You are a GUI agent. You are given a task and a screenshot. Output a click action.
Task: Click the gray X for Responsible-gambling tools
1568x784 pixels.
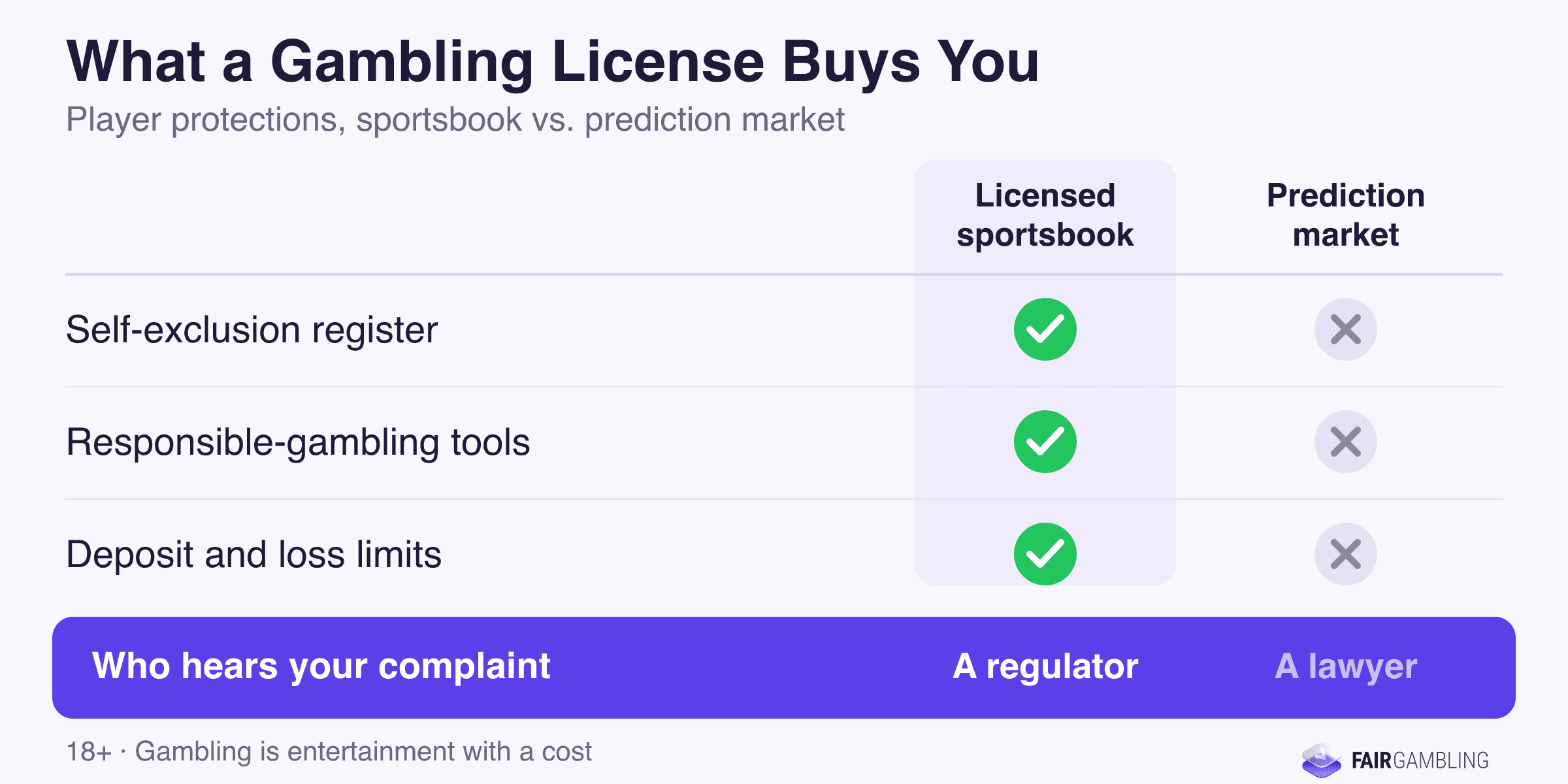1346,442
